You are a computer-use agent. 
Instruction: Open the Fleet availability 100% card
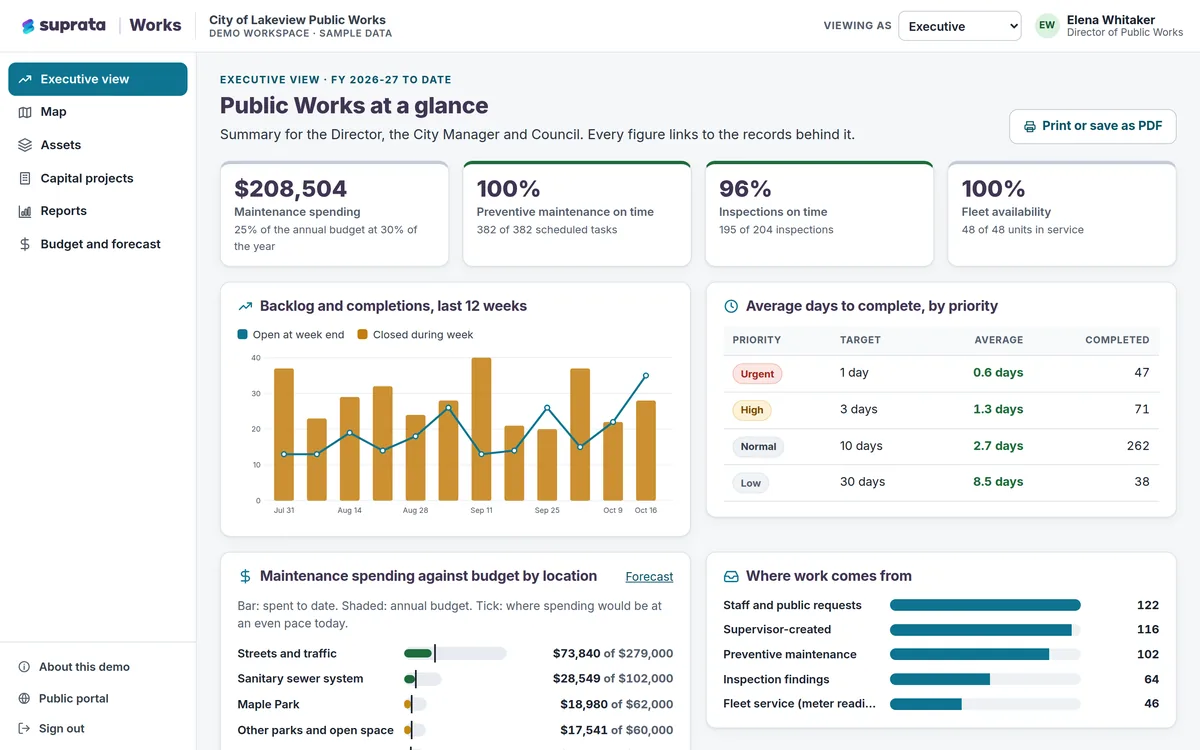(x=1062, y=214)
